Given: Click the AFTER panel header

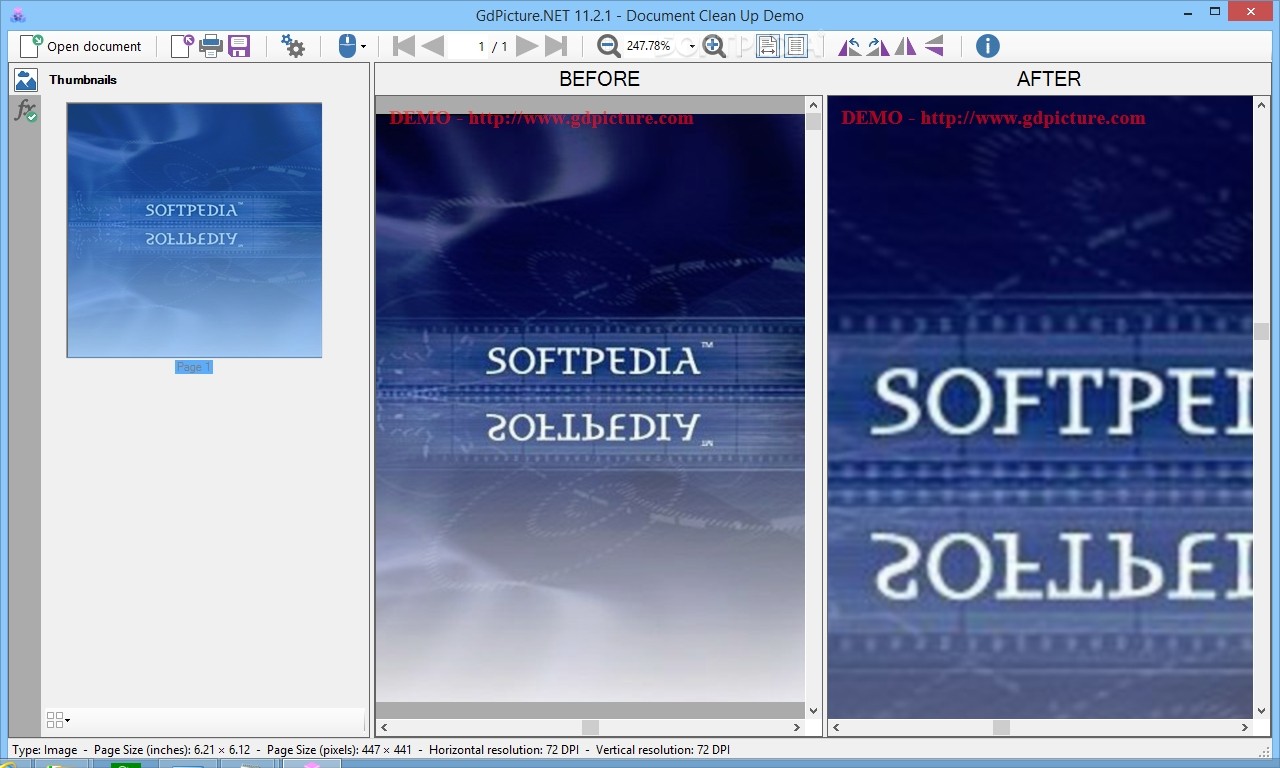Looking at the screenshot, I should tap(1048, 79).
